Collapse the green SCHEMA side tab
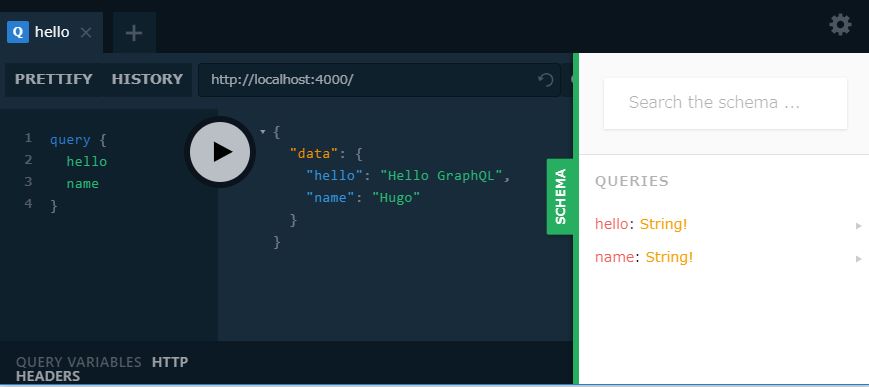 [560, 197]
